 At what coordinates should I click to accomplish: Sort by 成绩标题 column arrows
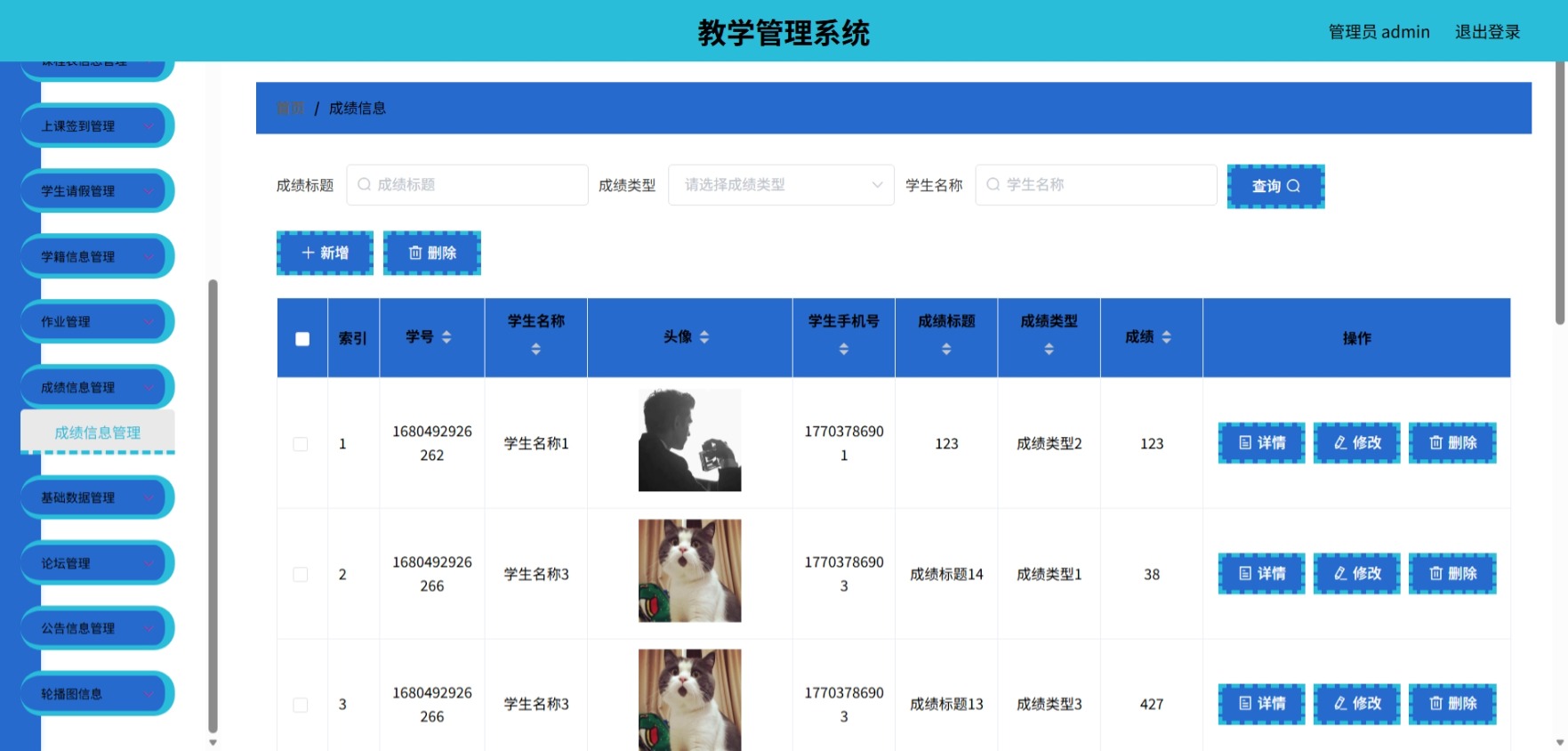pyautogui.click(x=946, y=349)
